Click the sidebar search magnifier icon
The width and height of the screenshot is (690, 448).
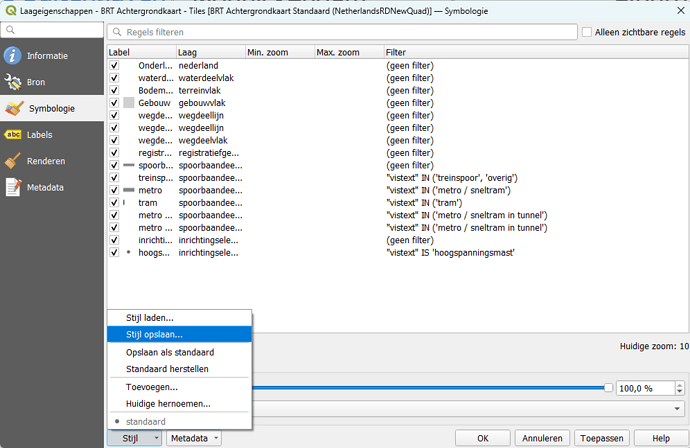click(10, 30)
